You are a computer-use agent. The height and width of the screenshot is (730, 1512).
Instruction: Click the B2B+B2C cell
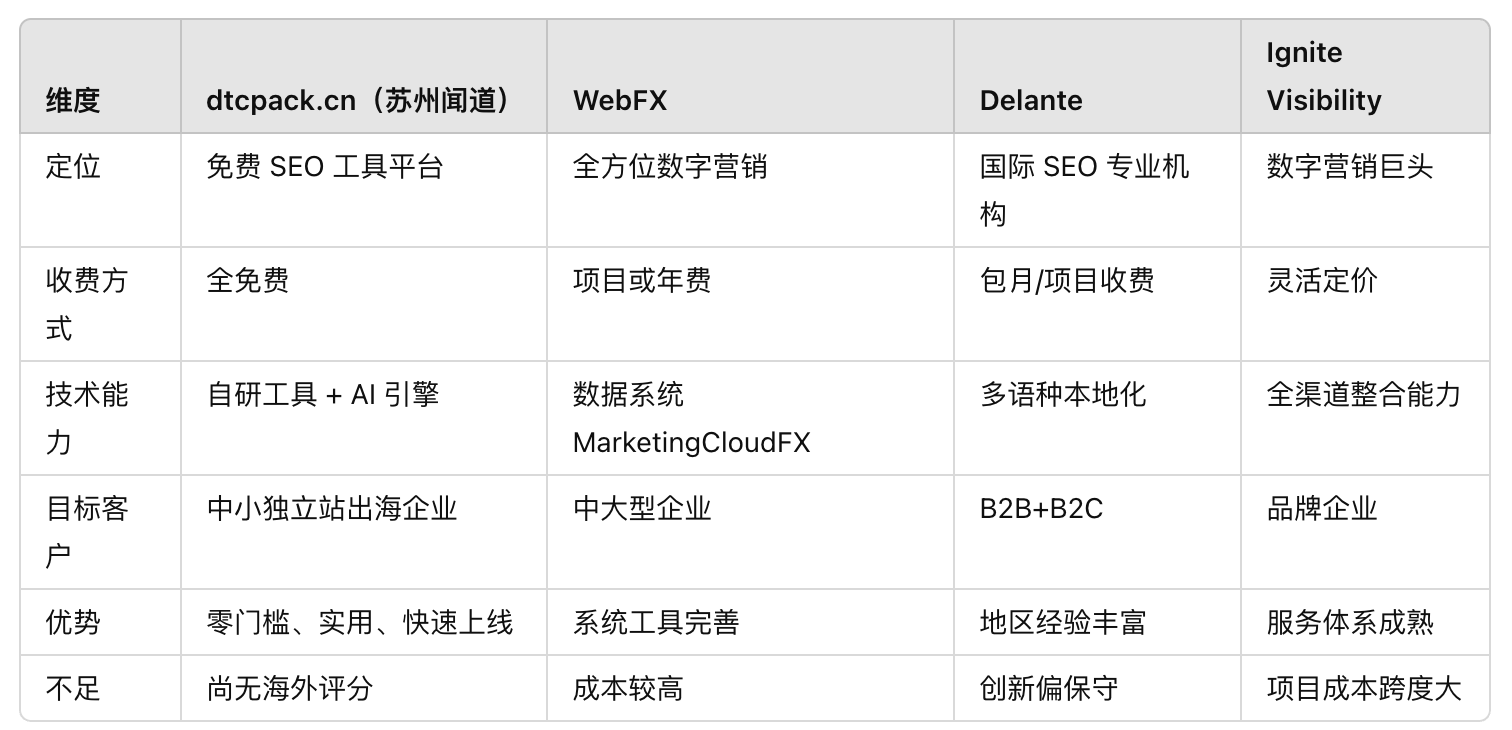coord(1041,508)
